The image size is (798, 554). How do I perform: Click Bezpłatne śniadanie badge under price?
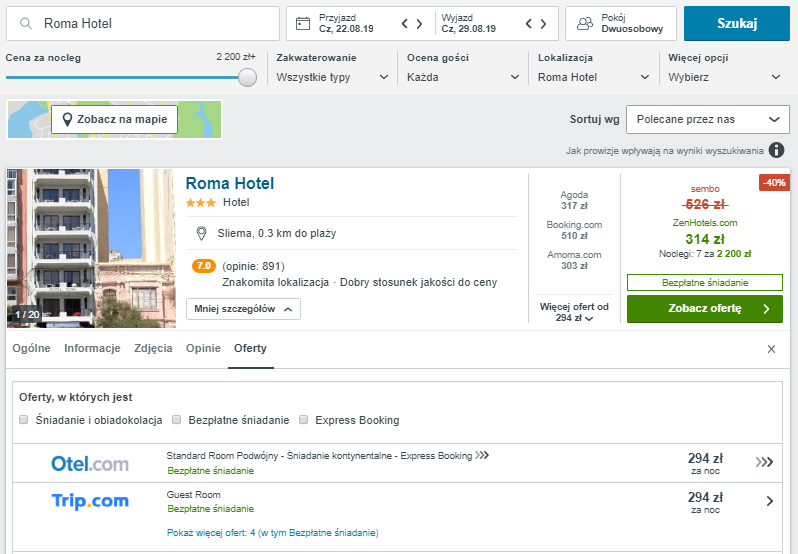point(705,283)
